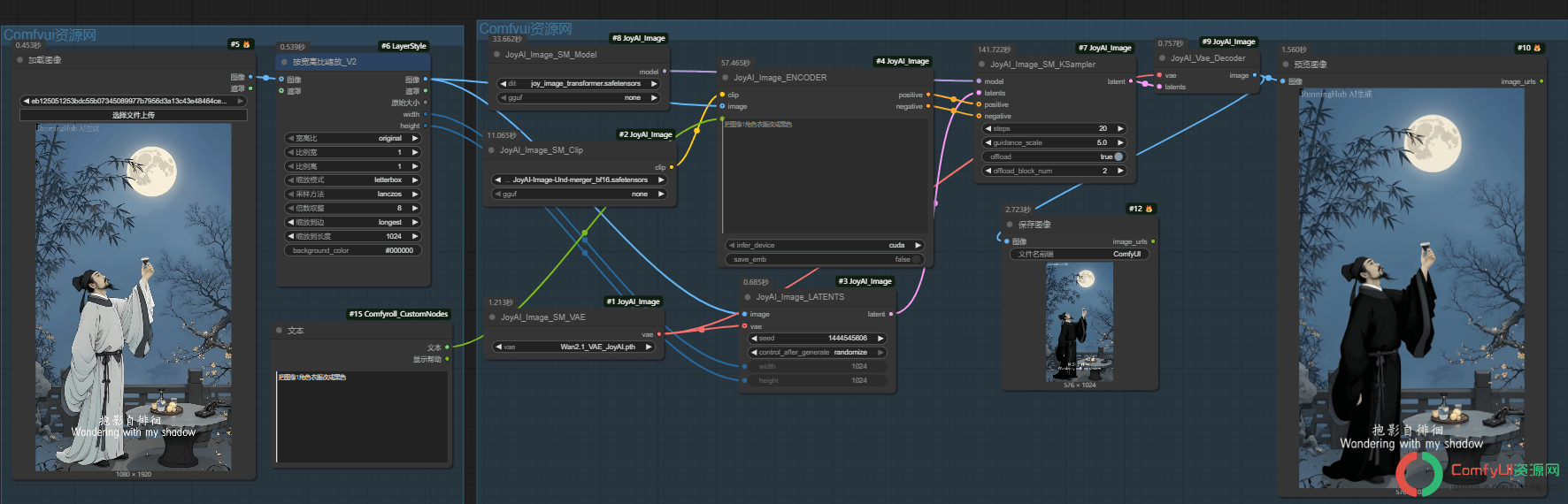Click the loaded image in 加载图像
Image resolution: width=1568 pixels, height=504 pixels.
point(133,296)
